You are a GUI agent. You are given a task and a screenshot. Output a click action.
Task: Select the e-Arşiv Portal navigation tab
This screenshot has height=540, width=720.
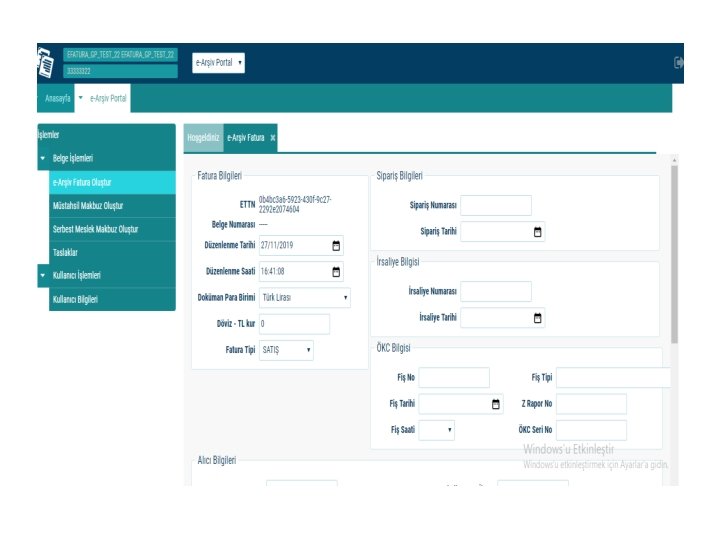108,98
